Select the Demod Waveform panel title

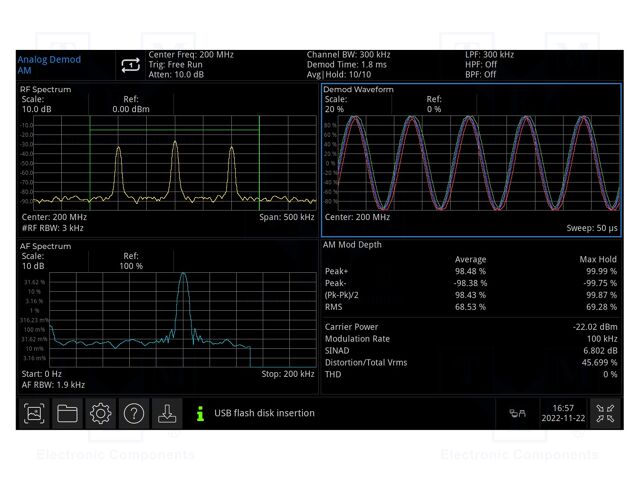click(x=359, y=89)
